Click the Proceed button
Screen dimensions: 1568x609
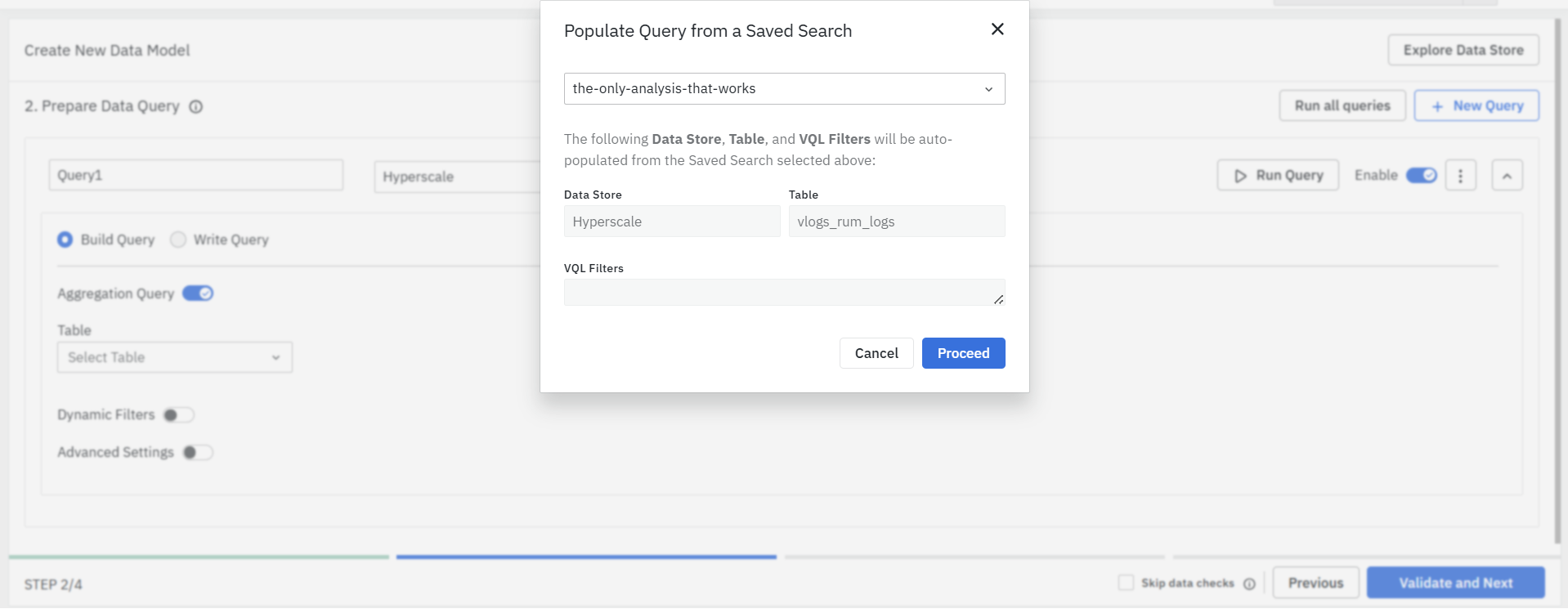[x=963, y=353]
